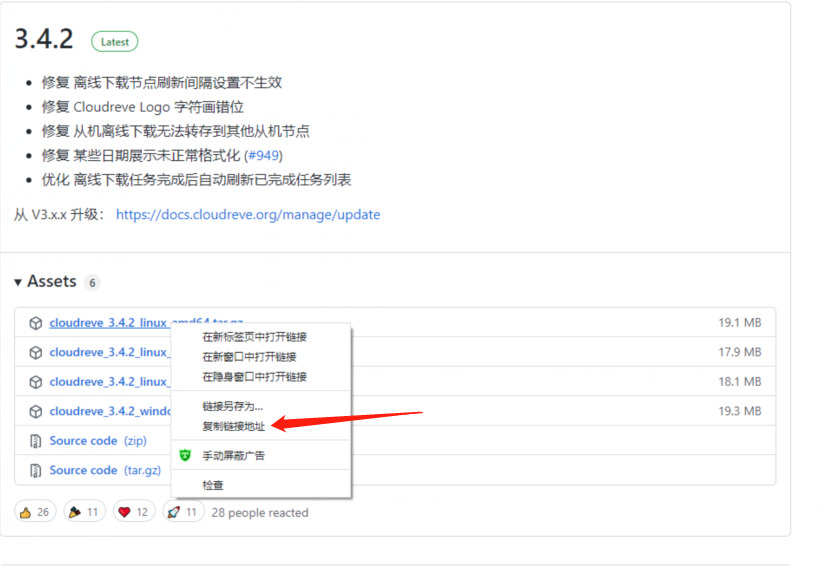The image size is (840, 566).
Task: Click the Assets count badge 6
Action: tap(92, 283)
